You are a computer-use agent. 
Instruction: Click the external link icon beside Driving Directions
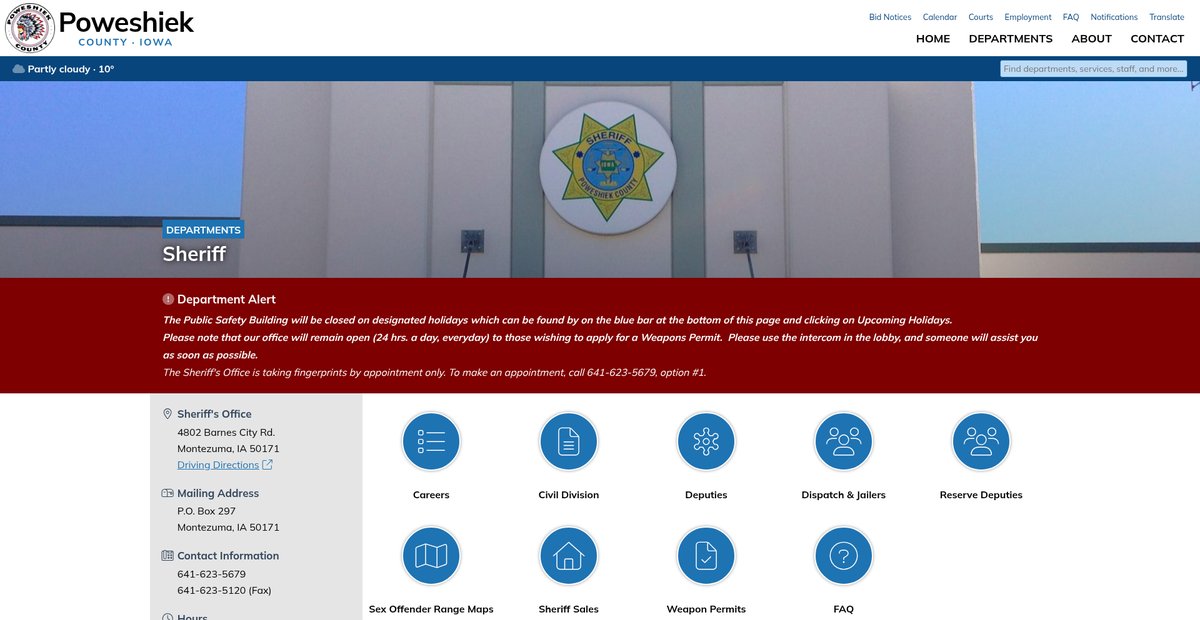tap(267, 465)
